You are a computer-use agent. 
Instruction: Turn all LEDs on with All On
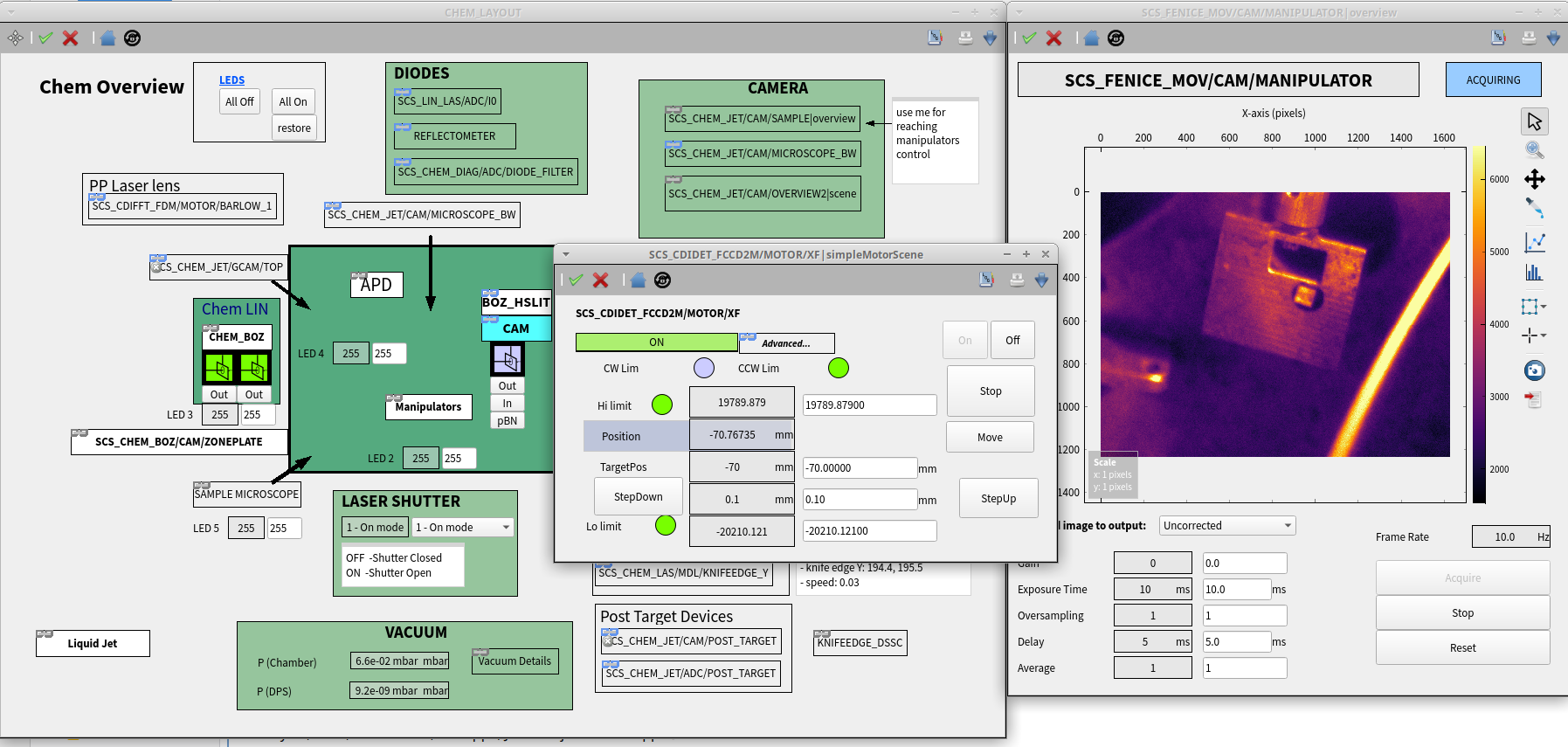pos(294,101)
